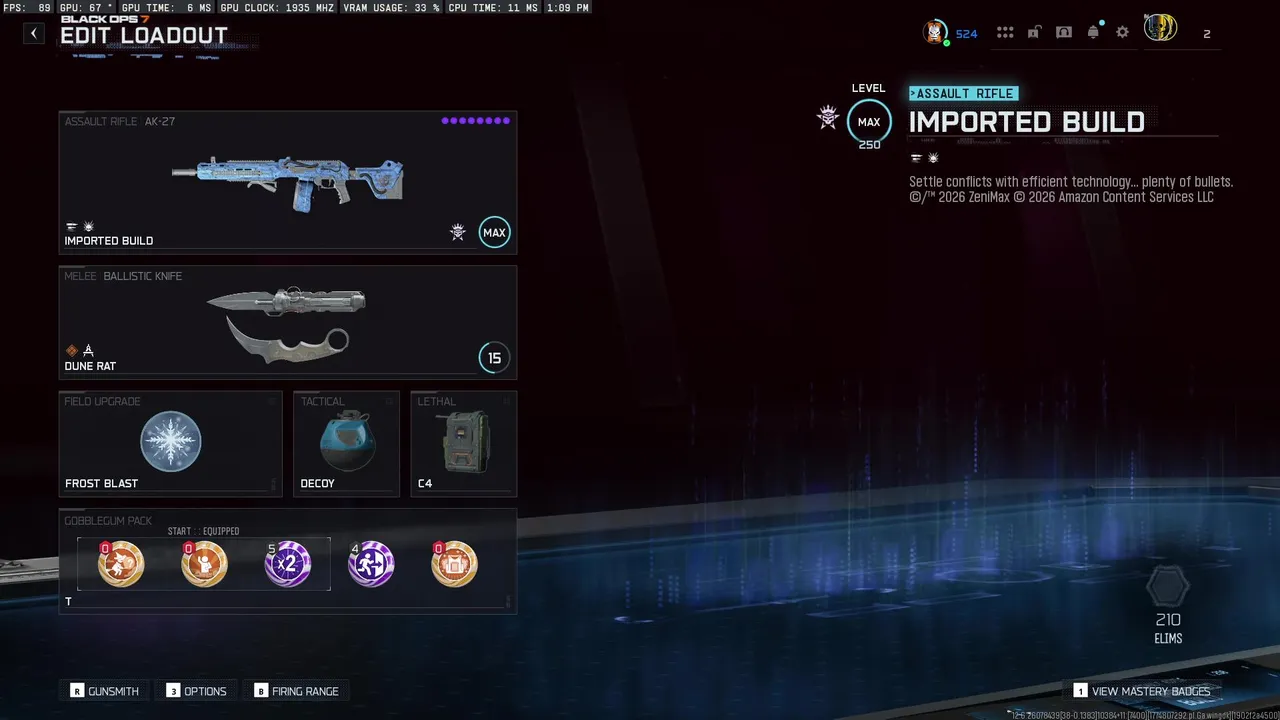Click the hexagon 210 Elims badge
This screenshot has height=720, width=1280.
(1167, 587)
